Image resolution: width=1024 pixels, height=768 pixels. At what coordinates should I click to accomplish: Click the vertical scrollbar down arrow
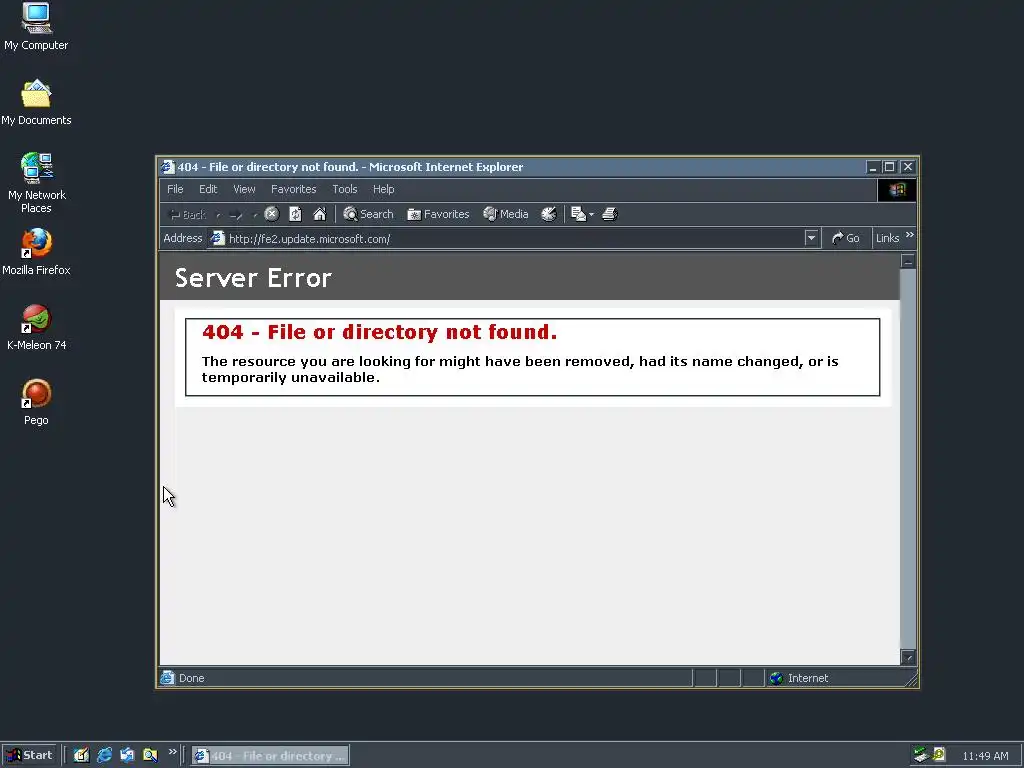(x=908, y=657)
